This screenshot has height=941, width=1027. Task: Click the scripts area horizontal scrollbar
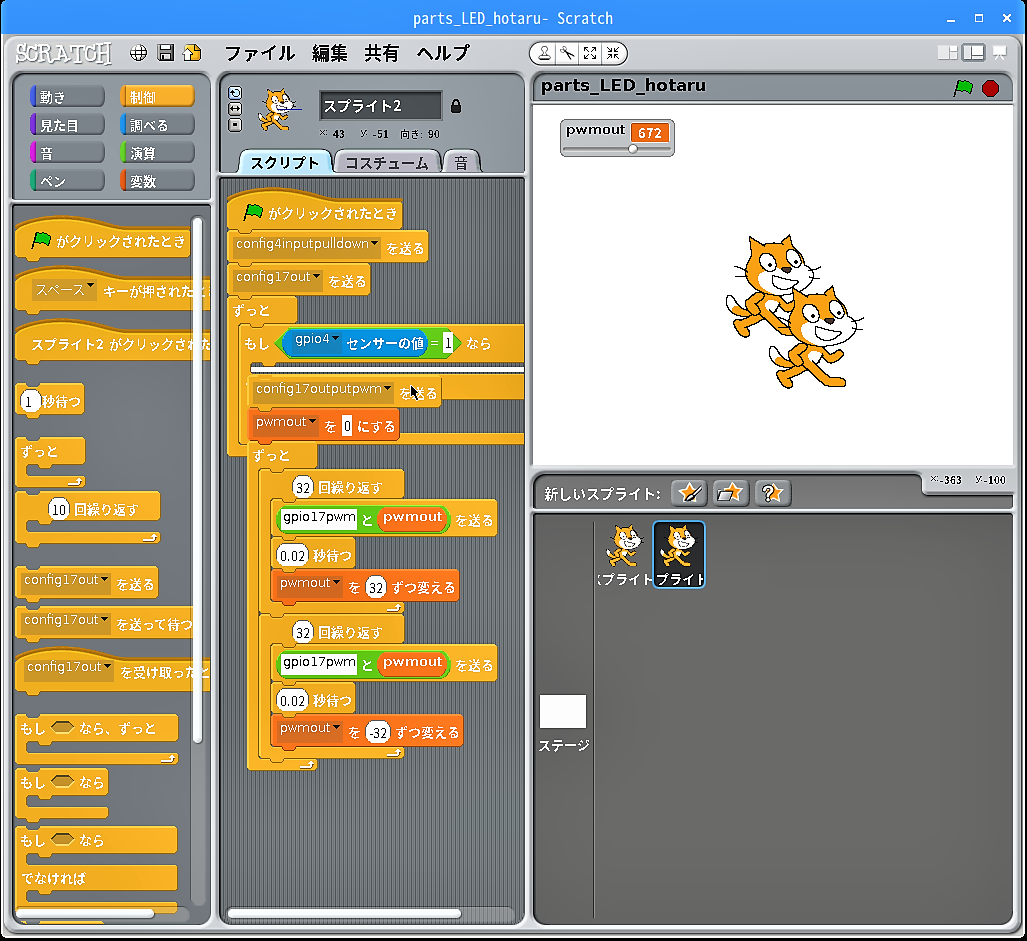coord(343,913)
